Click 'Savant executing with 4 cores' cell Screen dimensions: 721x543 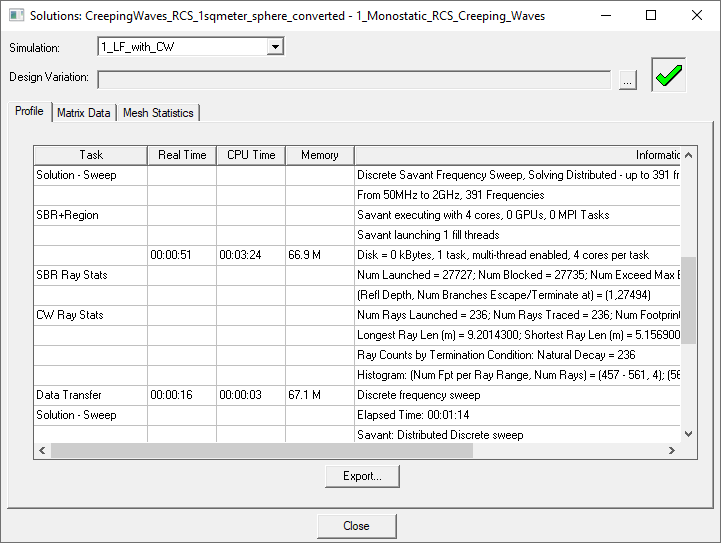pyautogui.click(x=517, y=215)
